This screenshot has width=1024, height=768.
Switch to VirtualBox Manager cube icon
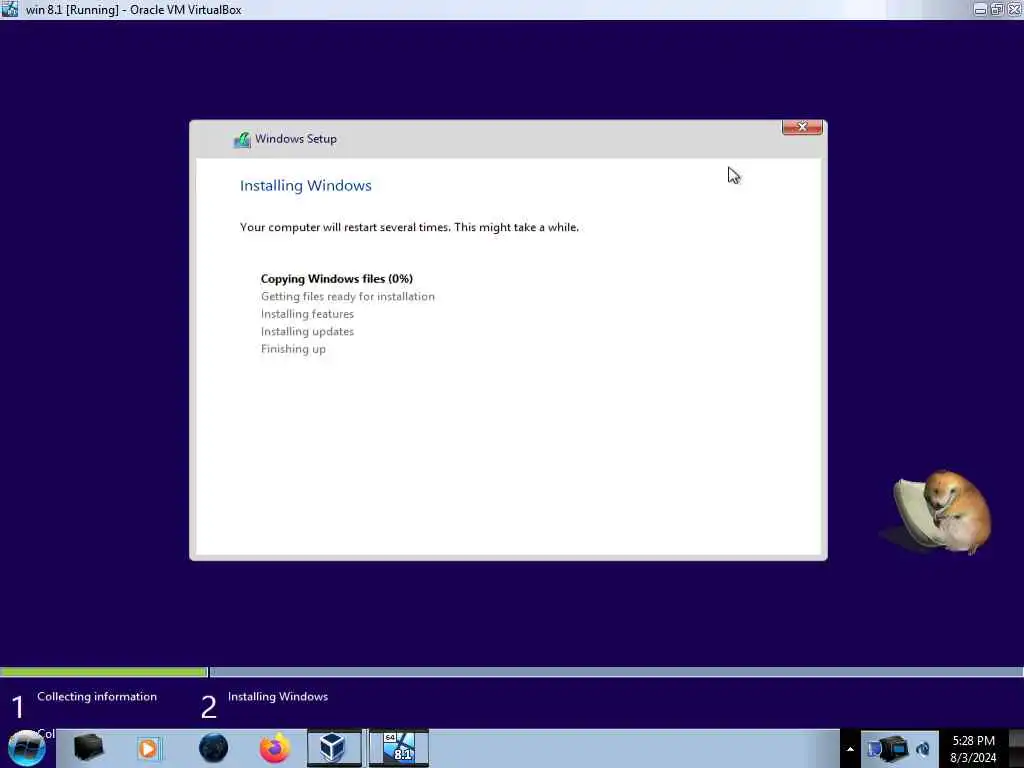click(333, 748)
